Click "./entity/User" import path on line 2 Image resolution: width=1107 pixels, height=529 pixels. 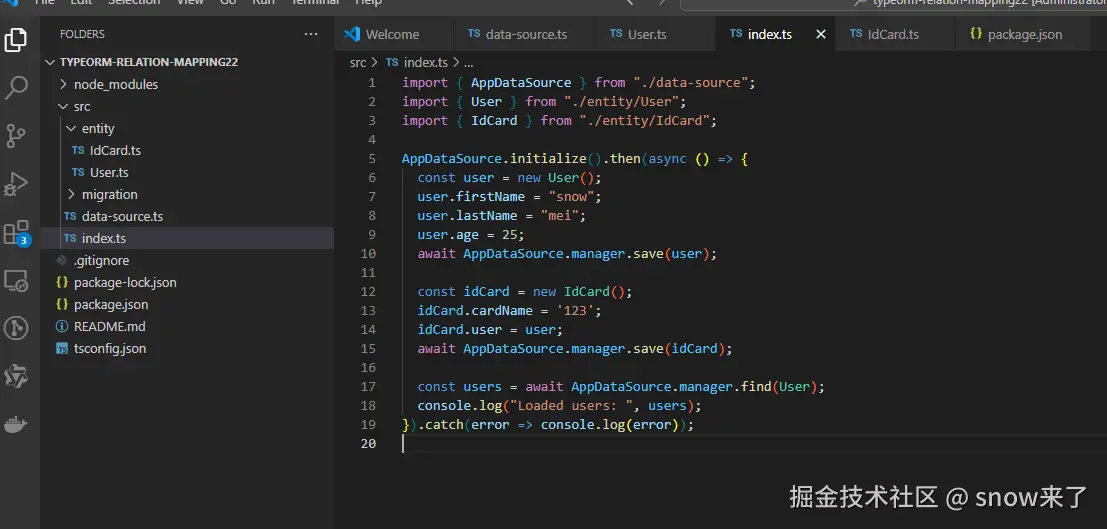point(621,102)
